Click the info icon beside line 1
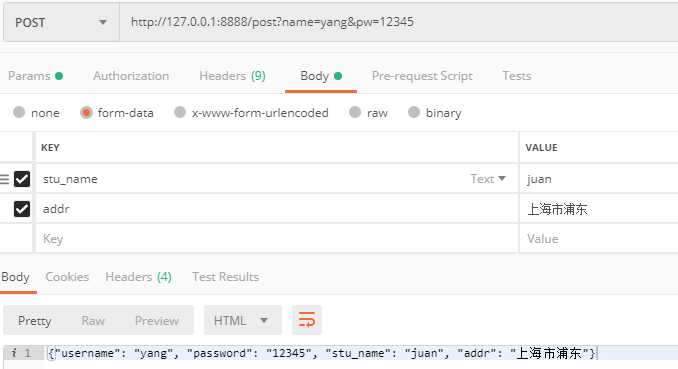 tap(14, 353)
